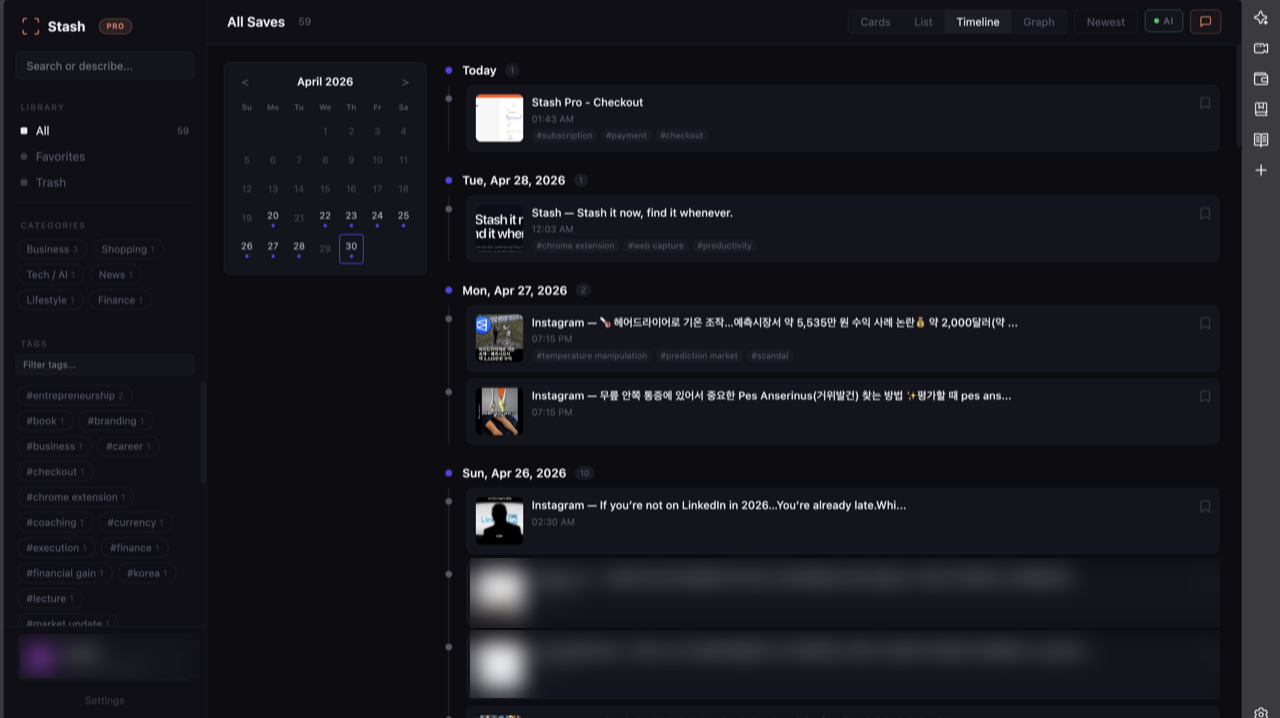Click the plus icon in right sidebar

tap(1261, 170)
